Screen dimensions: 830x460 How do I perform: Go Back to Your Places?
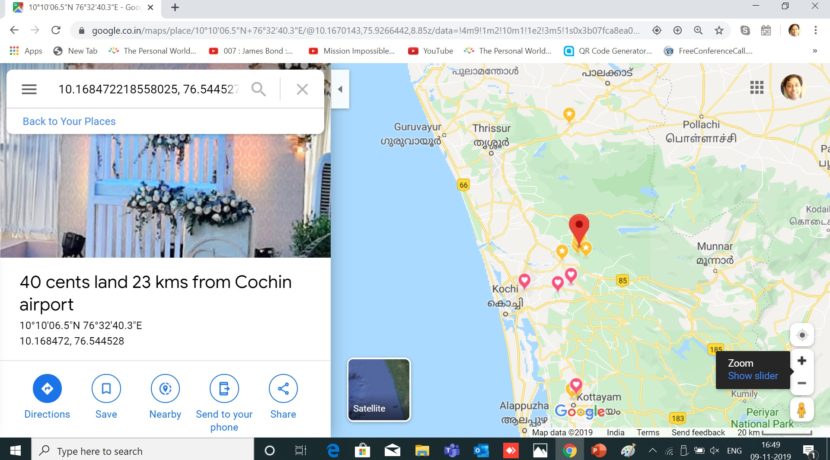pyautogui.click(x=69, y=121)
